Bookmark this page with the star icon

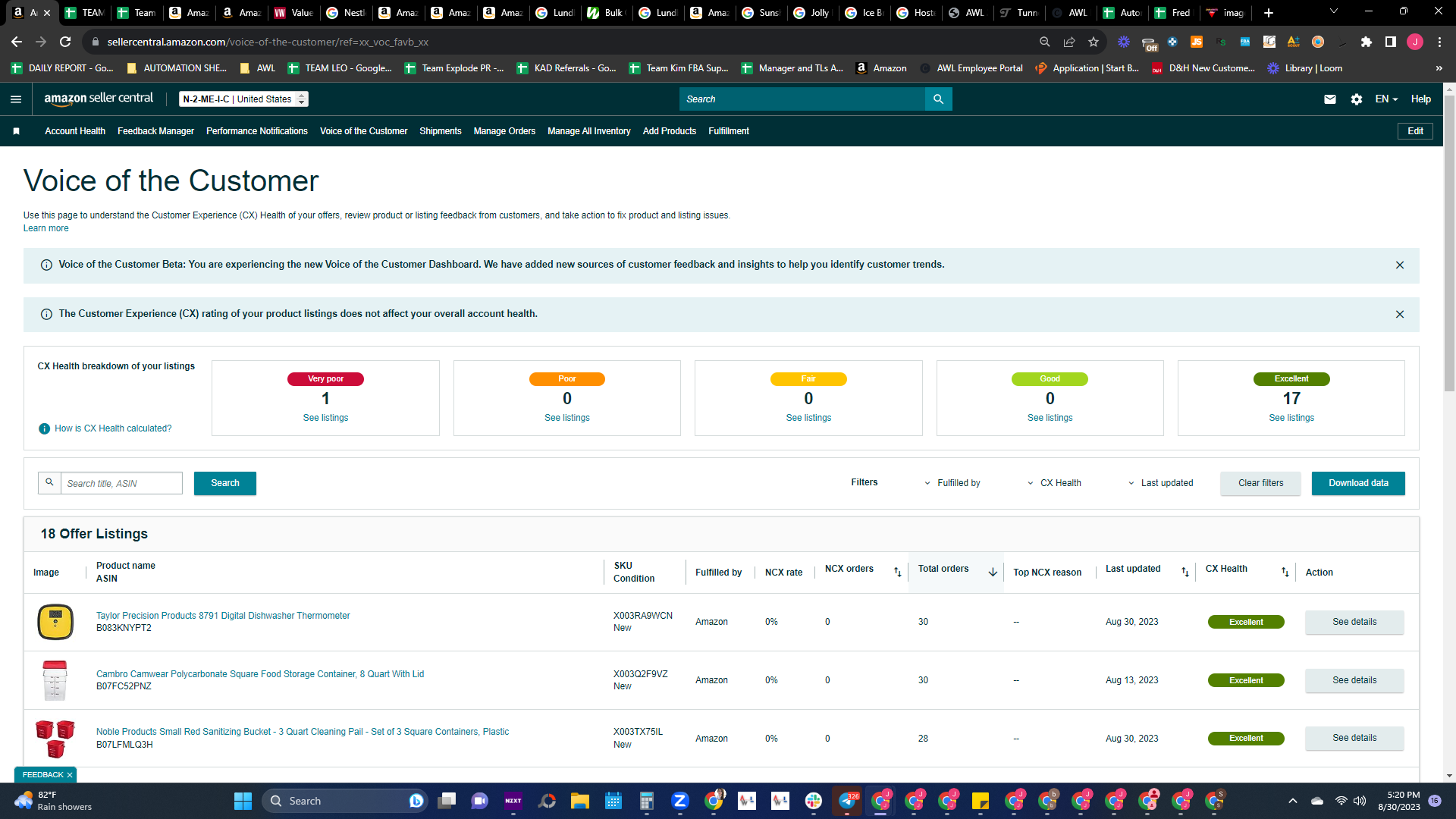pos(1094,42)
